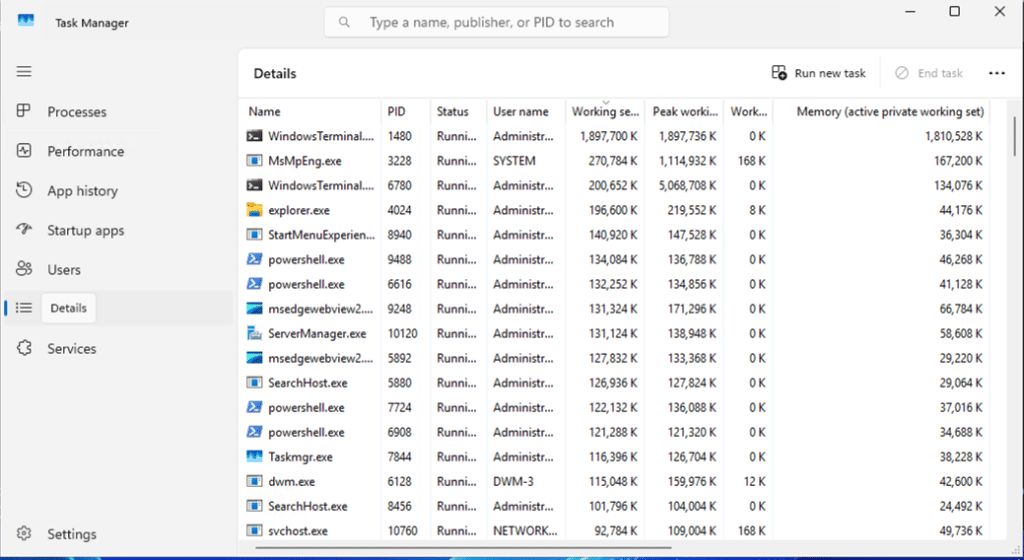
Task: Click the Taskmgr.exe process icon
Action: (254, 456)
